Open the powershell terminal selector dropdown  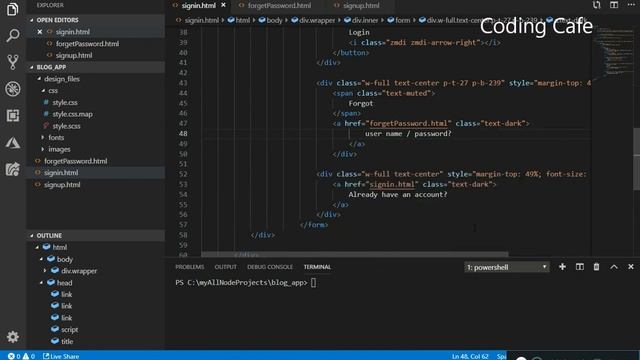coord(507,267)
